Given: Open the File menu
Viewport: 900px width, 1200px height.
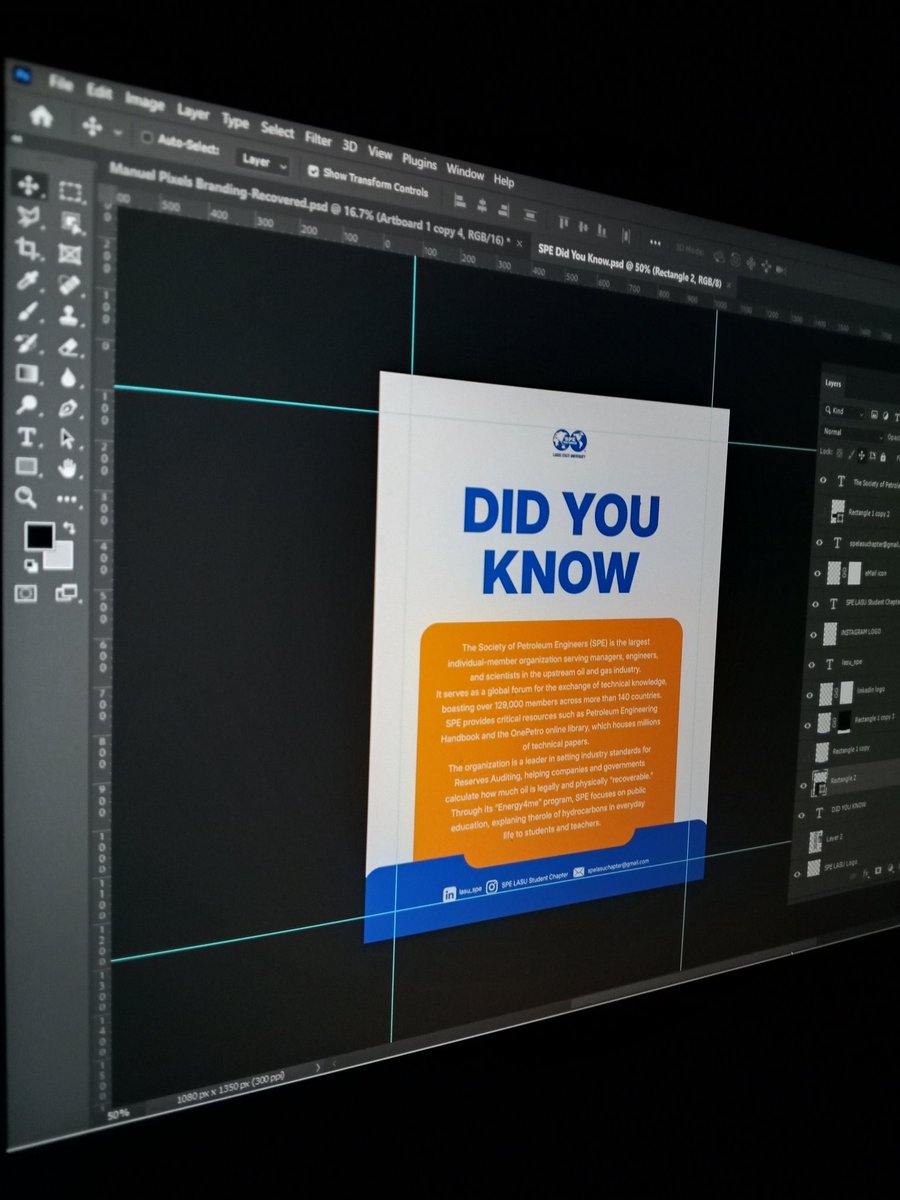Looking at the screenshot, I should (x=61, y=82).
